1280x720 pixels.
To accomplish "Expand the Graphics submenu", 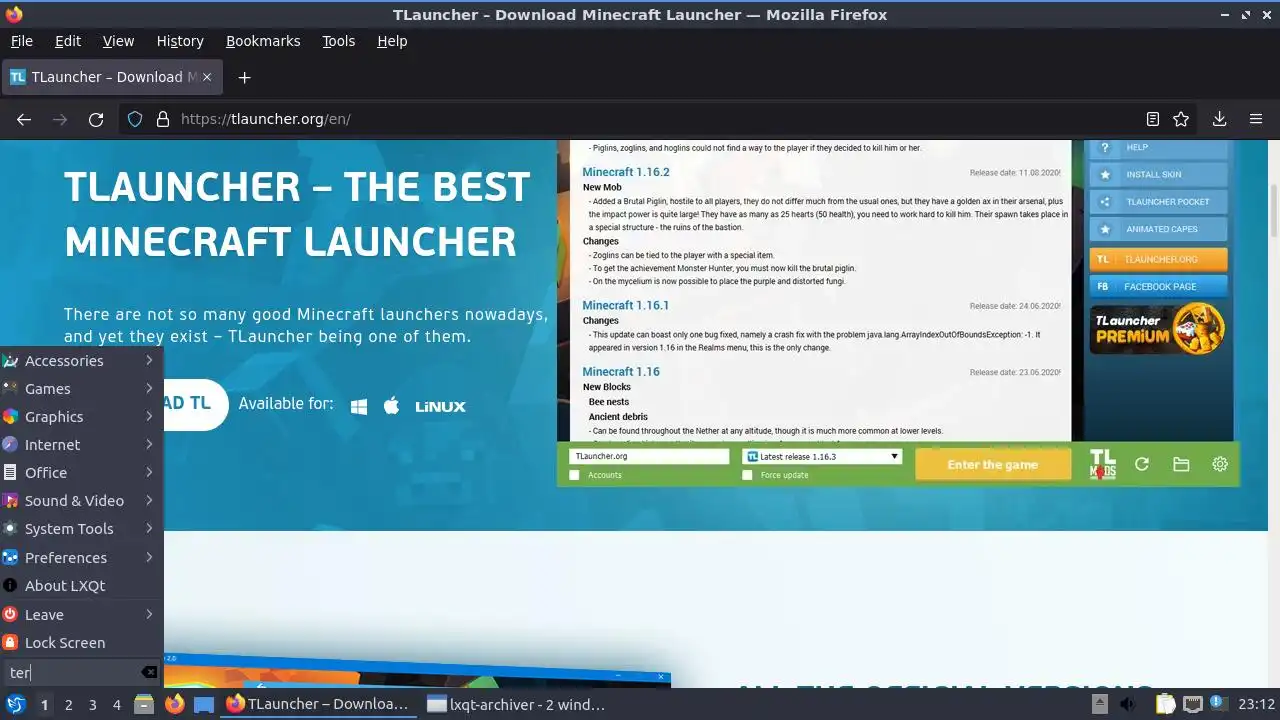I will pyautogui.click(x=81, y=416).
